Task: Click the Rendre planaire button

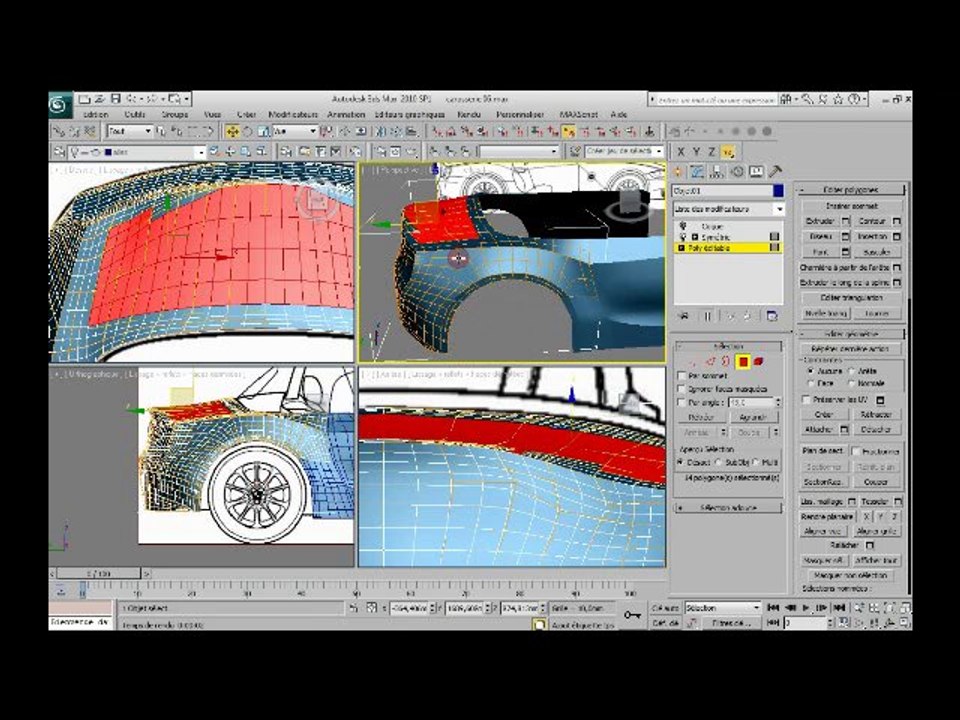Action: coord(827,517)
